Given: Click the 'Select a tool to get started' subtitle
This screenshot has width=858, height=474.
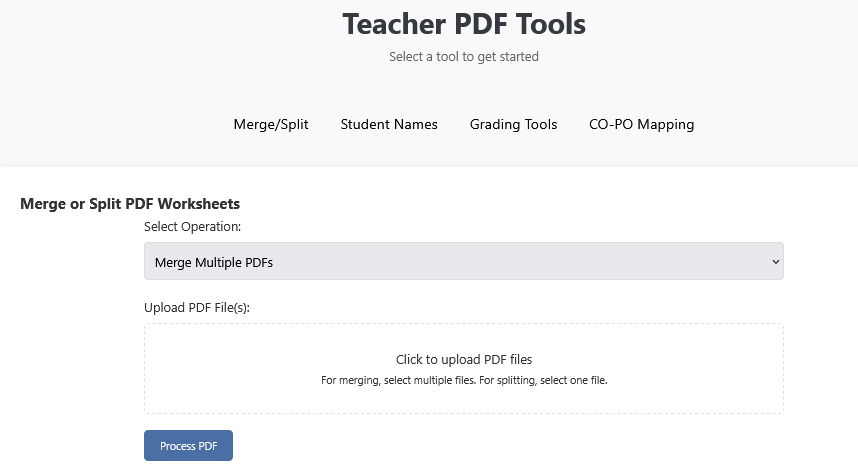Looking at the screenshot, I should [x=464, y=57].
